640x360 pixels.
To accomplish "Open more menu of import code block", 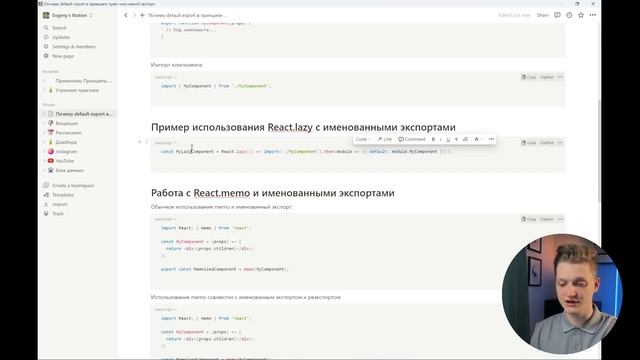I will coord(560,77).
